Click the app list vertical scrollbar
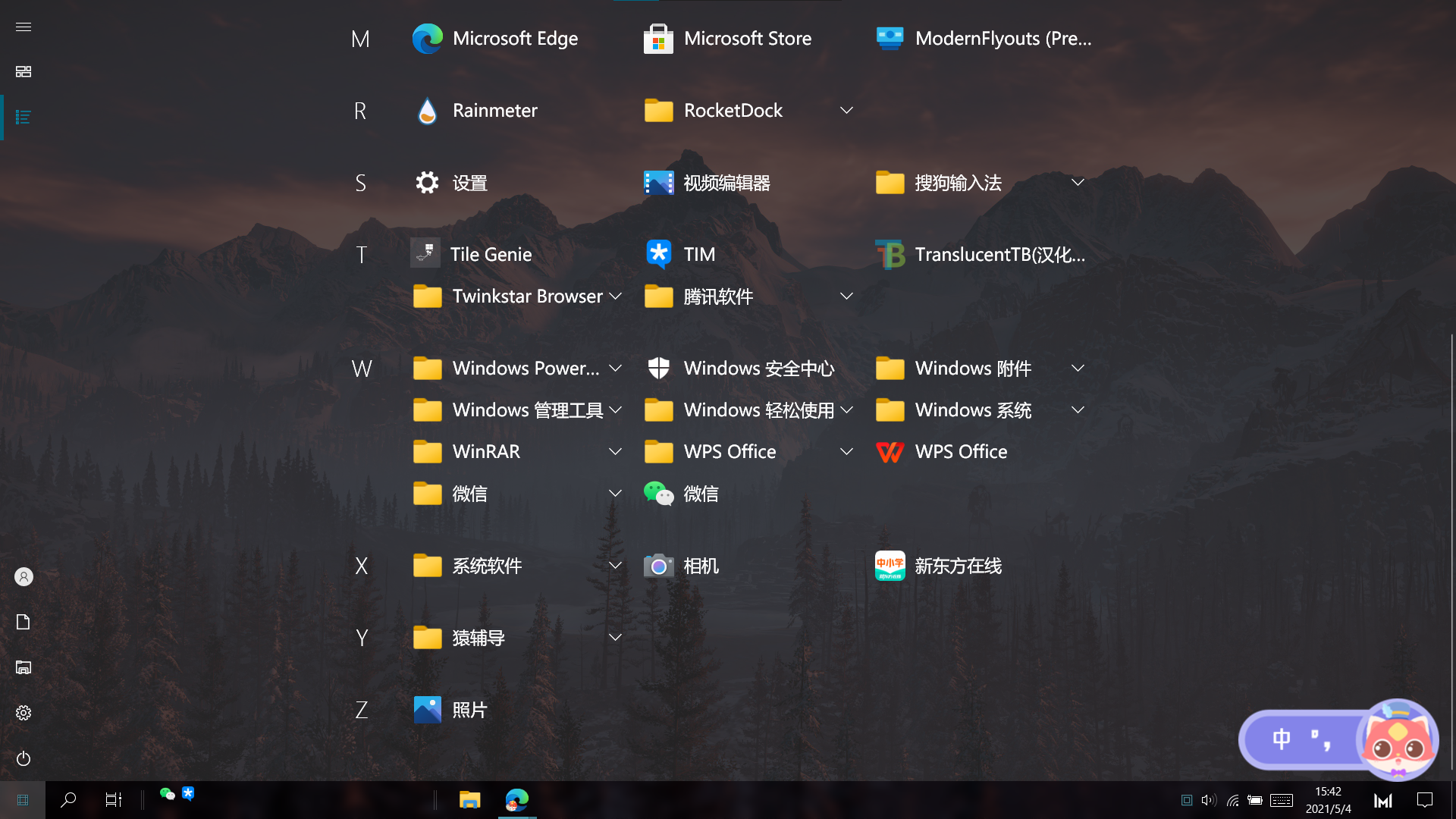 1452,554
